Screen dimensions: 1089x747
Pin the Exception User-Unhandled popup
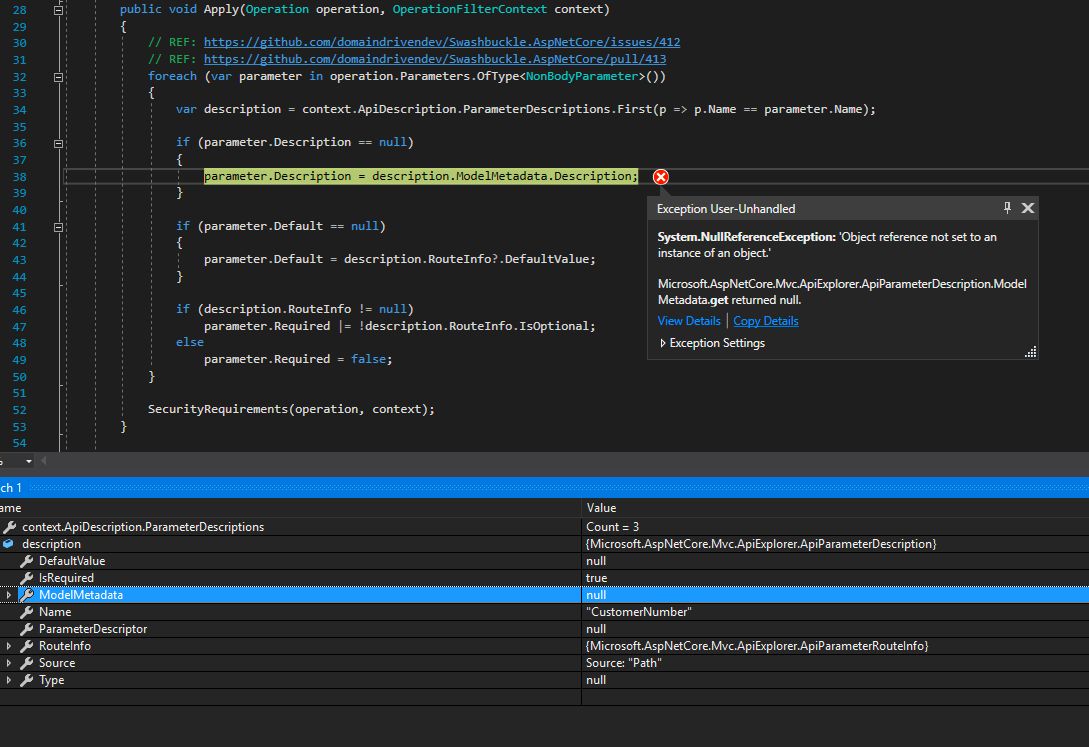[1007, 208]
